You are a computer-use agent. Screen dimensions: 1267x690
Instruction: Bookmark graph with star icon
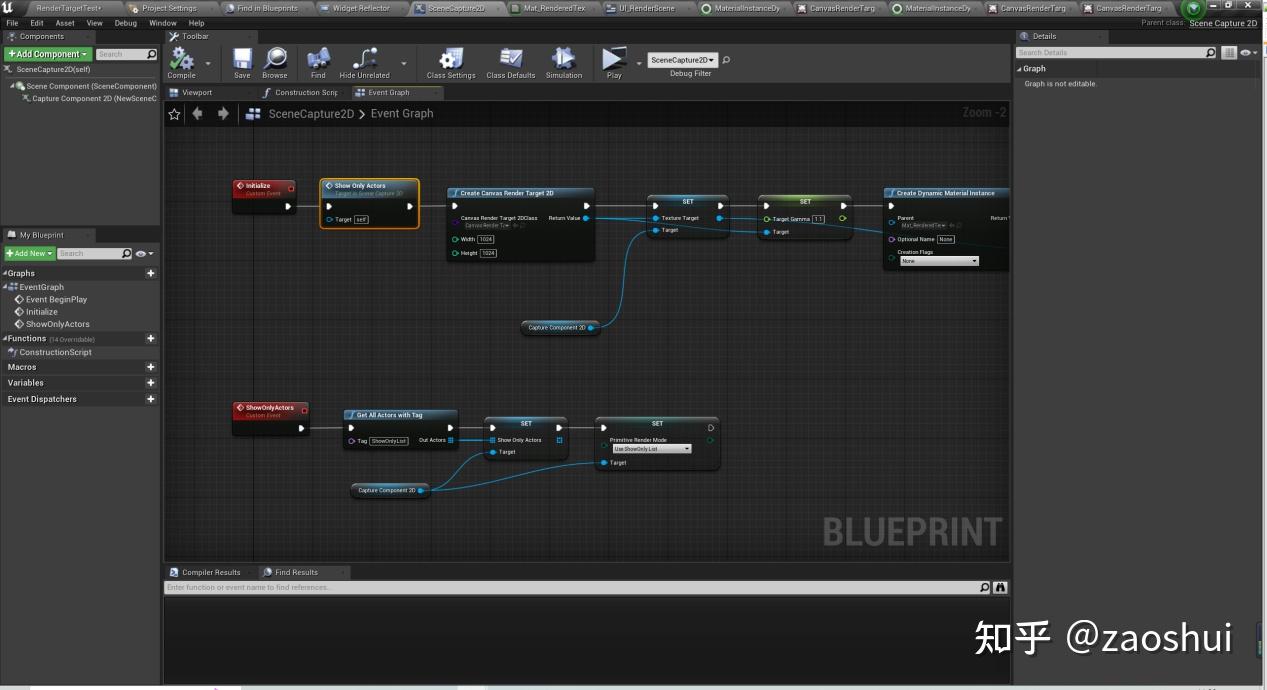tap(174, 114)
